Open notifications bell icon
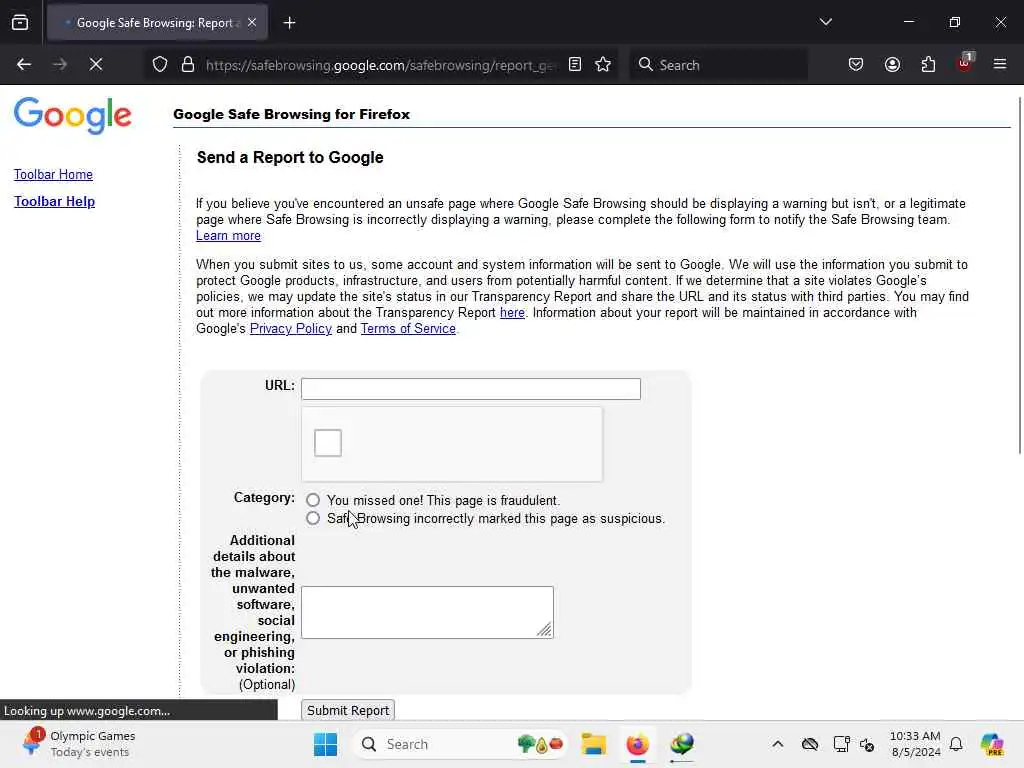Screen dimensions: 1024x768 (956, 744)
